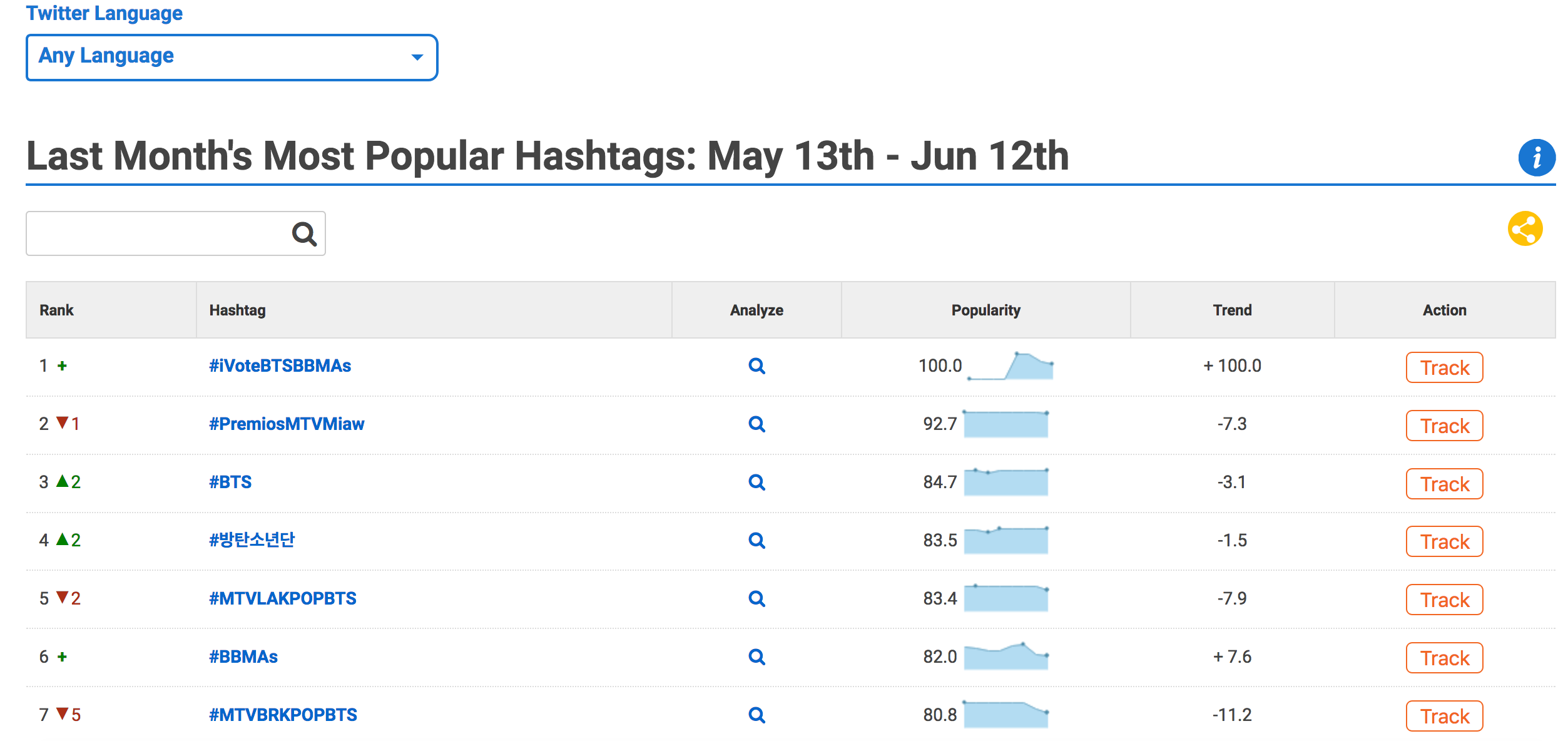
Task: View the #BBMAs popularity sparkline chart
Action: 1006,657
